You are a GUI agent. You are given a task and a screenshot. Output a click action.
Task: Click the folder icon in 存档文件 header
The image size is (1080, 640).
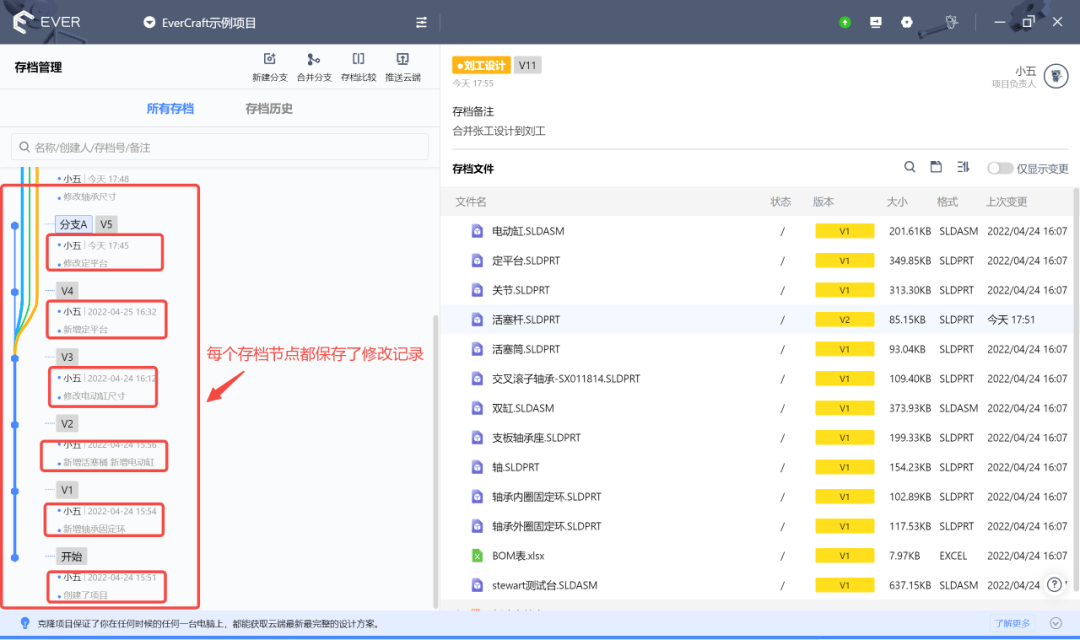tap(936, 167)
